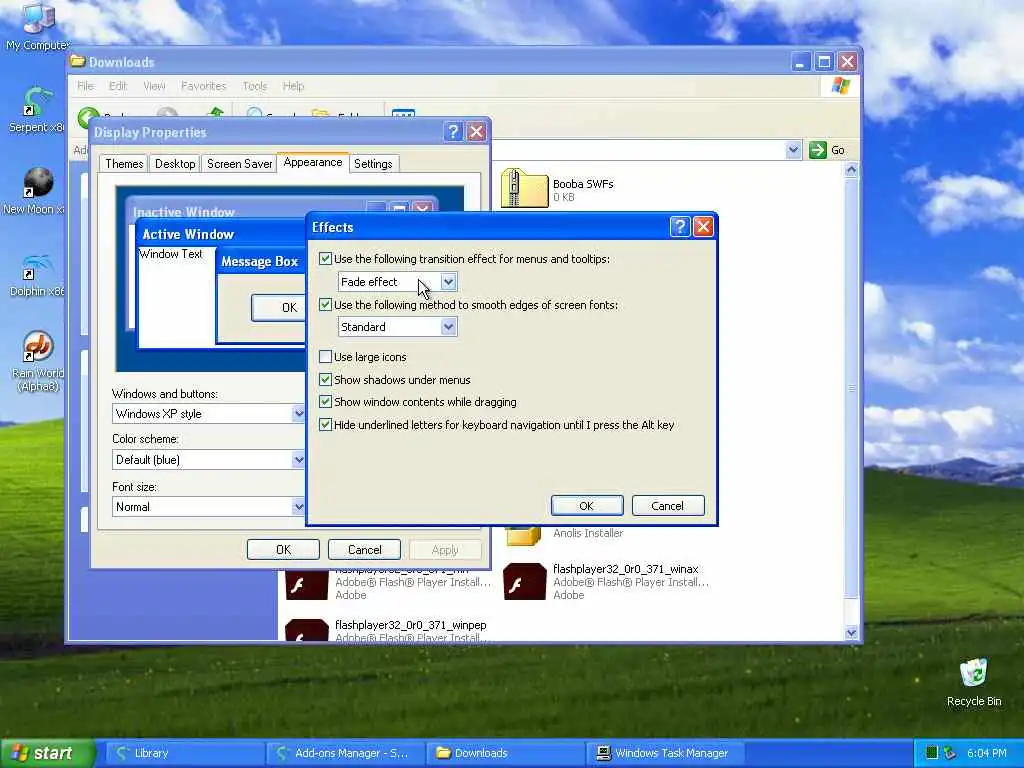The width and height of the screenshot is (1024, 768).
Task: Switch to the Screen Saver tab
Action: 239,164
